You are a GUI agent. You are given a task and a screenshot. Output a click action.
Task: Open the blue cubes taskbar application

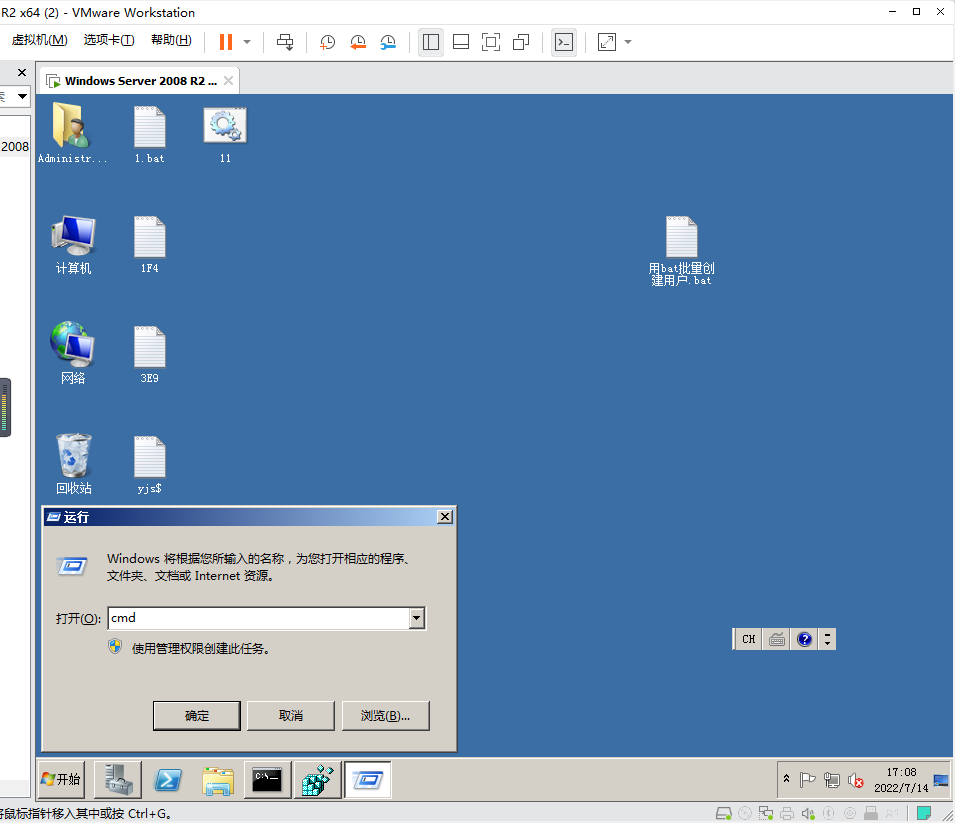(x=317, y=779)
